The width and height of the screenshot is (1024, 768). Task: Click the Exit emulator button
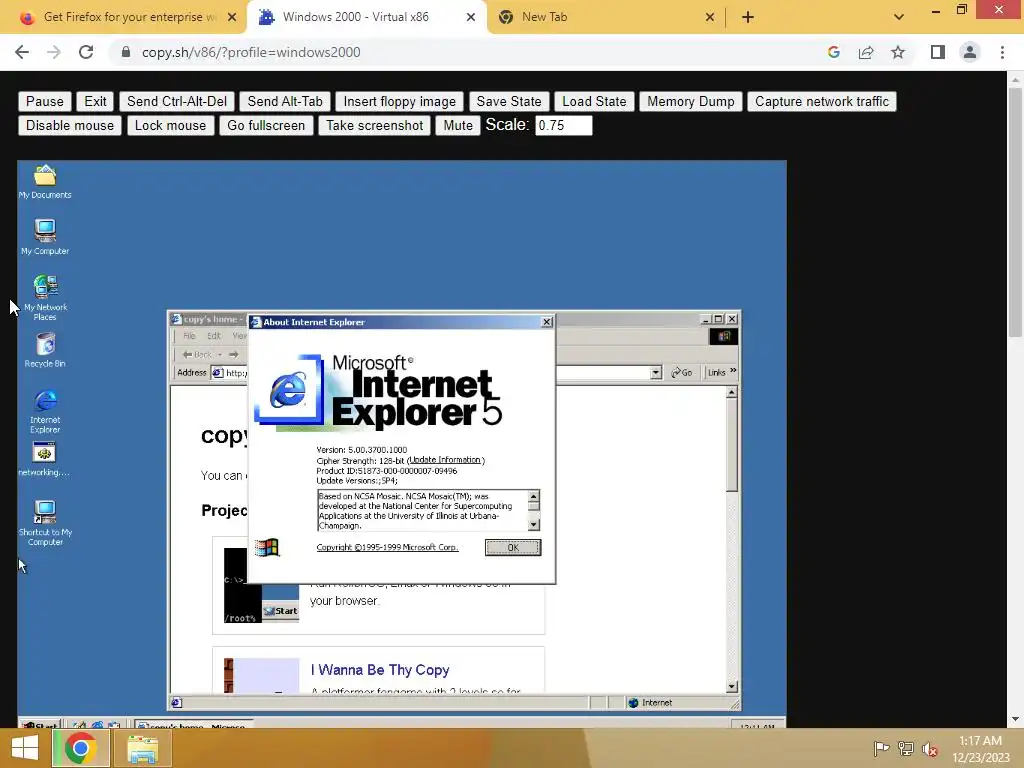click(95, 101)
